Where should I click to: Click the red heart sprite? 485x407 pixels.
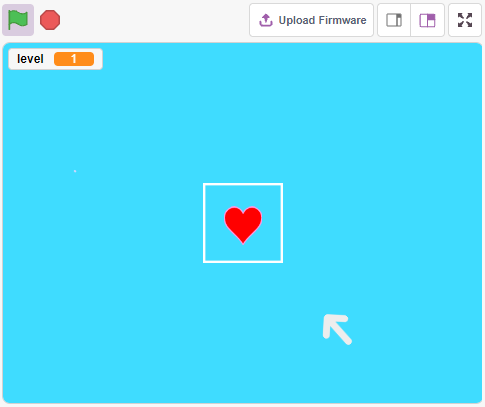click(x=243, y=225)
